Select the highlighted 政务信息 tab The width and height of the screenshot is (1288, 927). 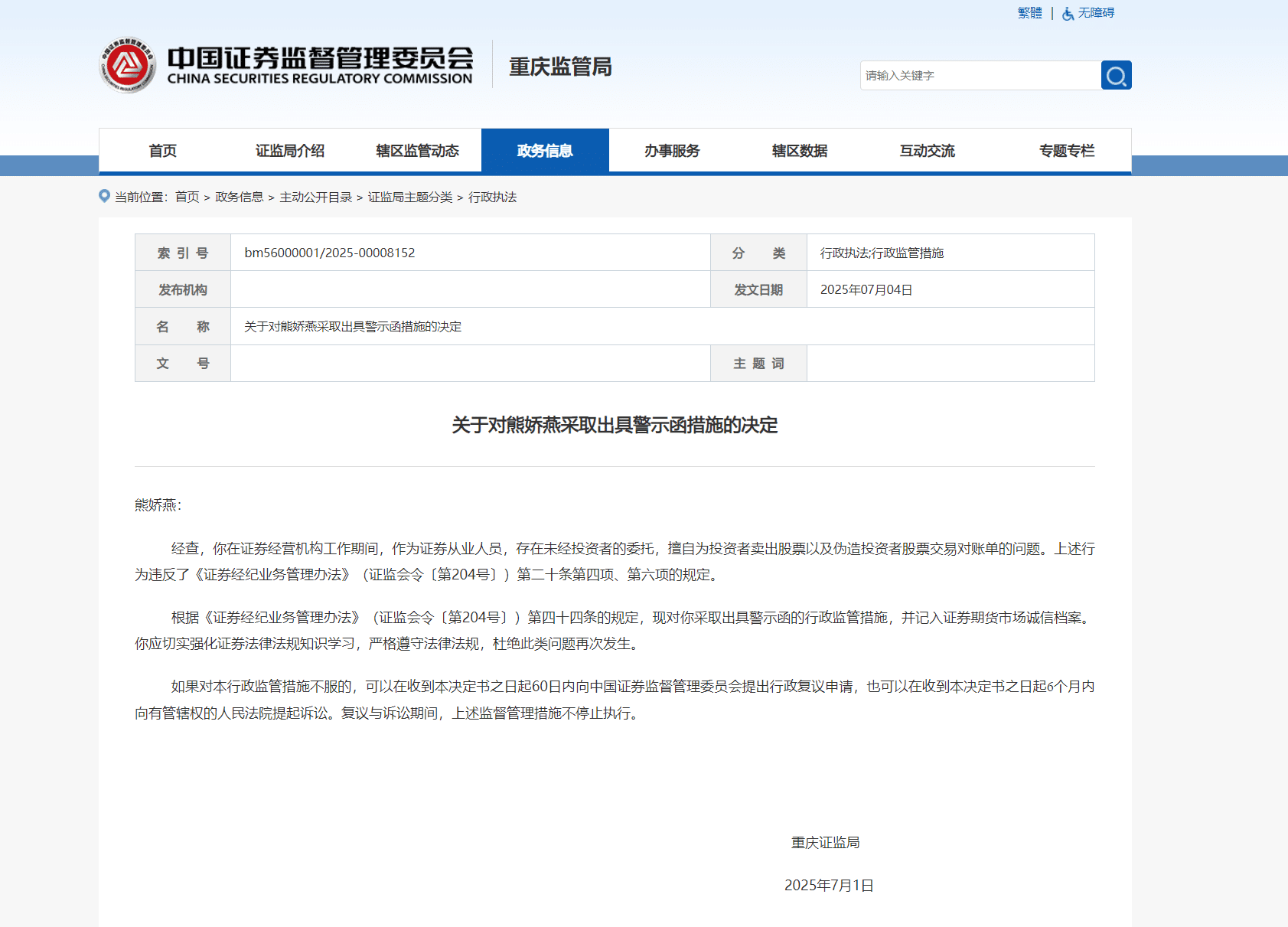[x=545, y=150]
